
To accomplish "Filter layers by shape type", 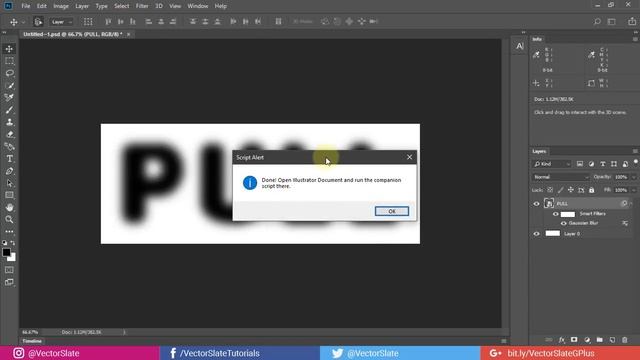I will [614, 164].
